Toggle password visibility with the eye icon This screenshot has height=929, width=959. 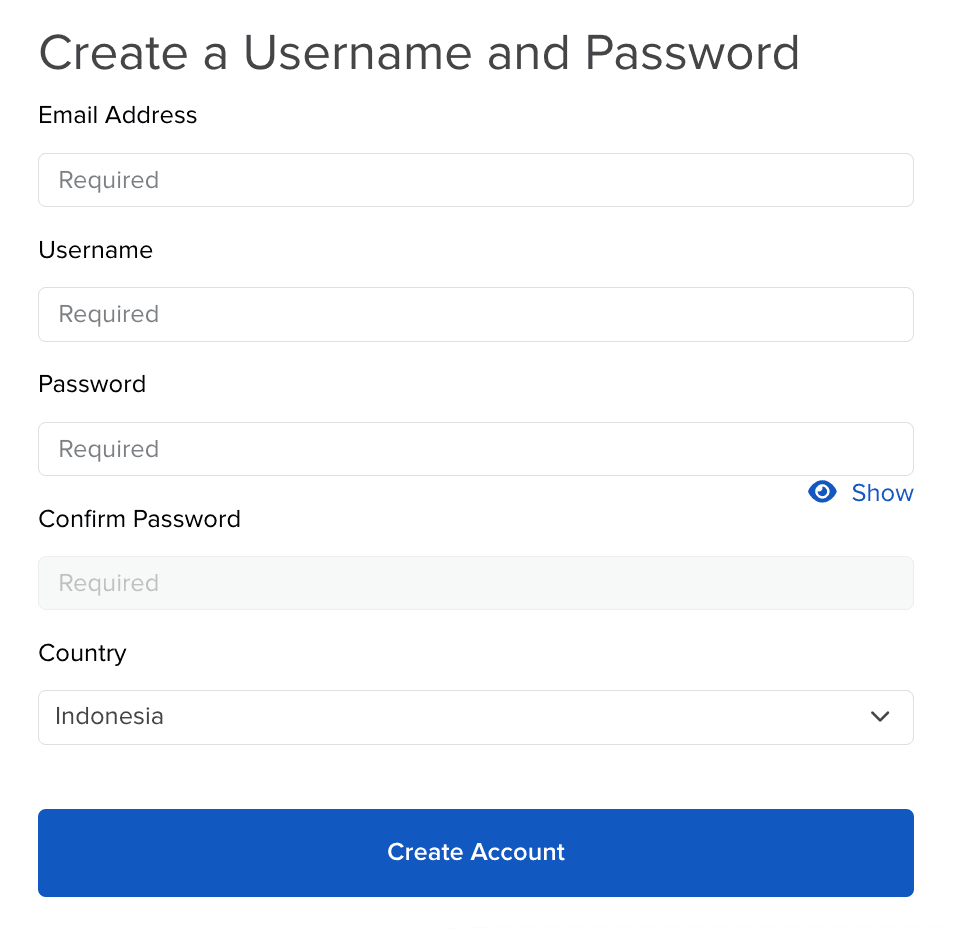[x=822, y=492]
